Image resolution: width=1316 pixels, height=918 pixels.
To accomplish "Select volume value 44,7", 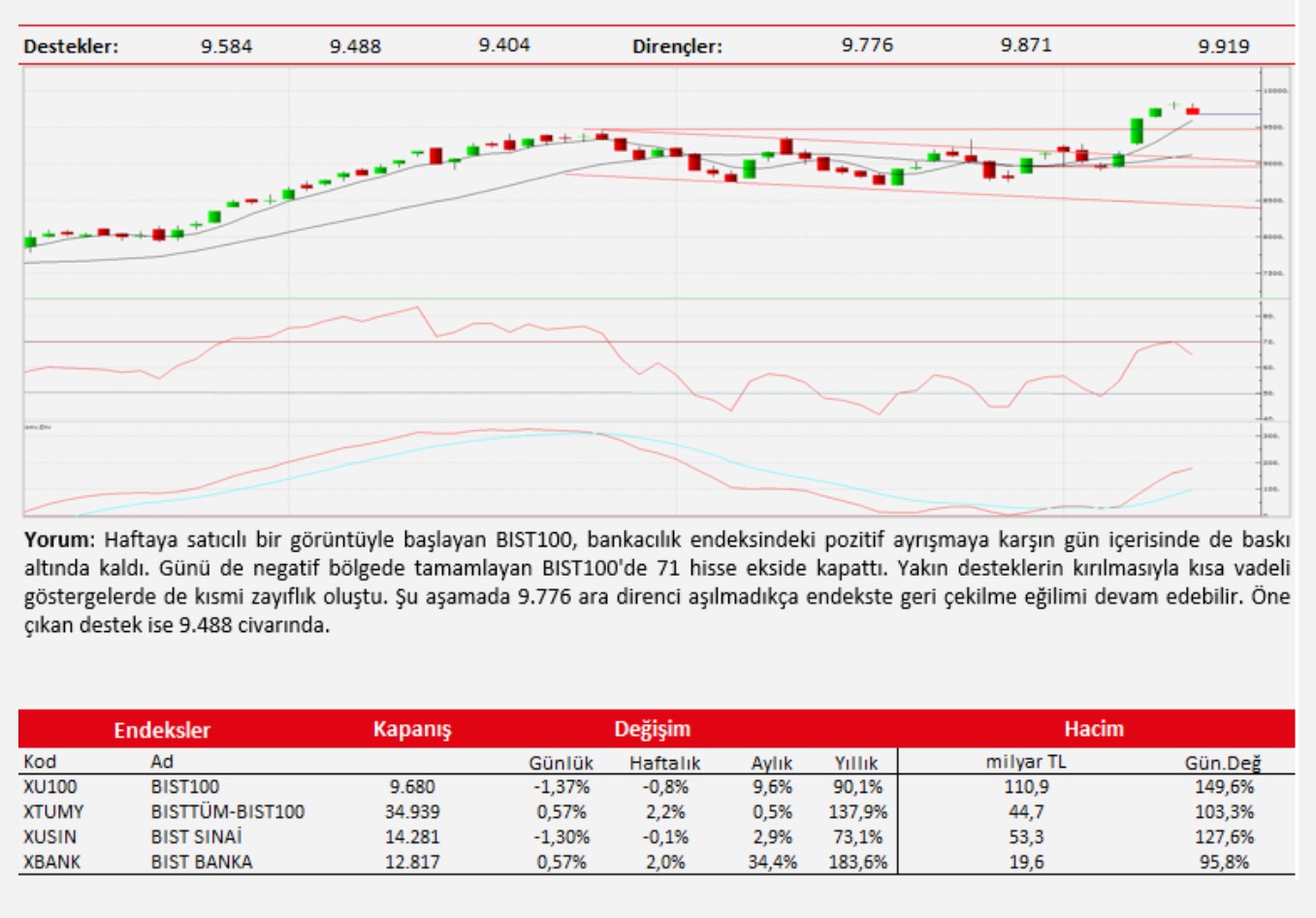I will 1026,812.
